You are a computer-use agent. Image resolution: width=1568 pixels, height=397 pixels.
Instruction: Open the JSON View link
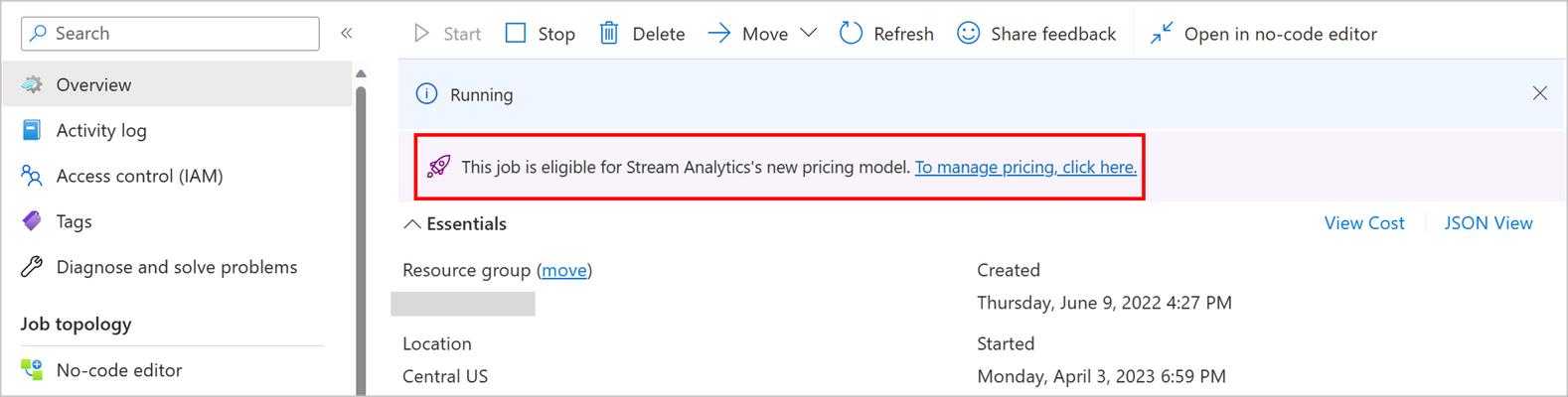[1489, 223]
